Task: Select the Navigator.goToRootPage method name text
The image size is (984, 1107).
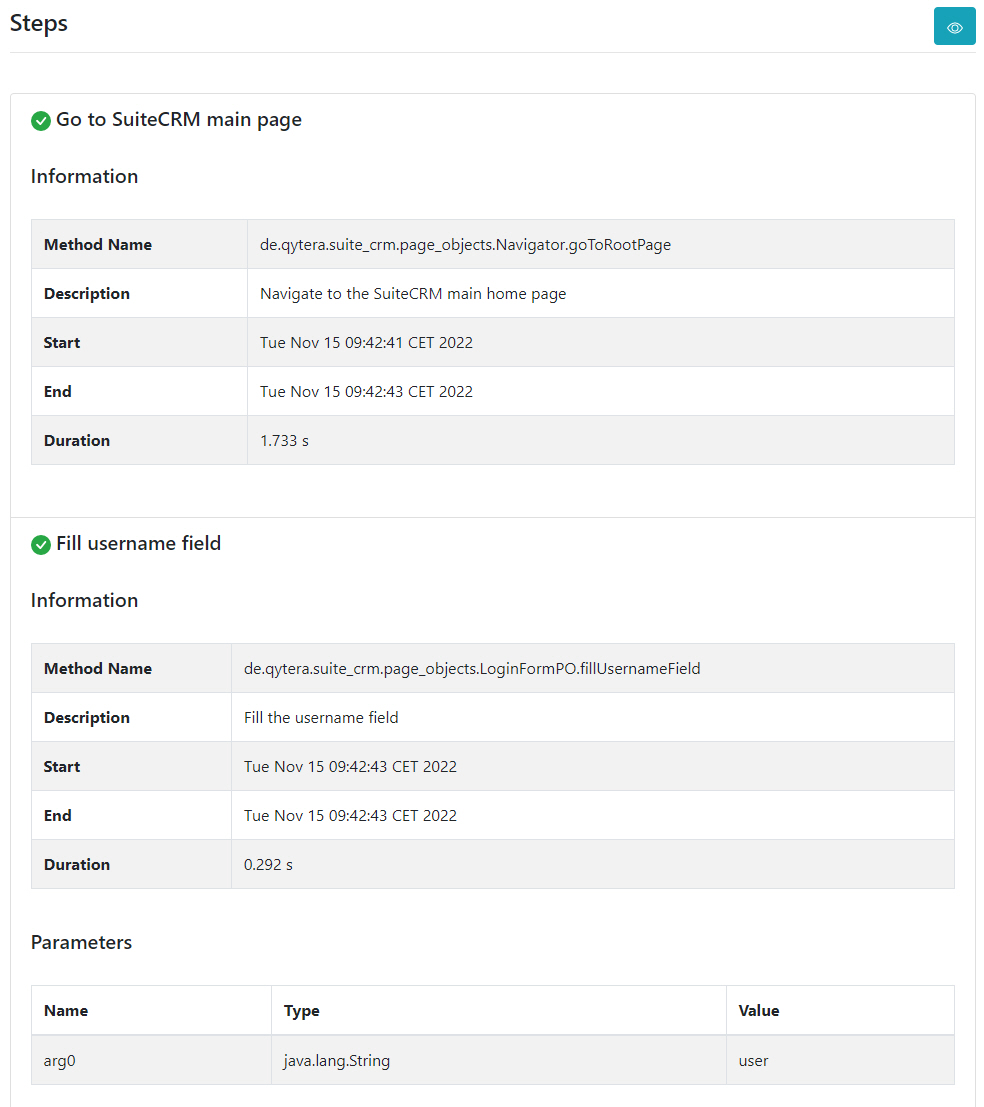Action: pos(465,245)
